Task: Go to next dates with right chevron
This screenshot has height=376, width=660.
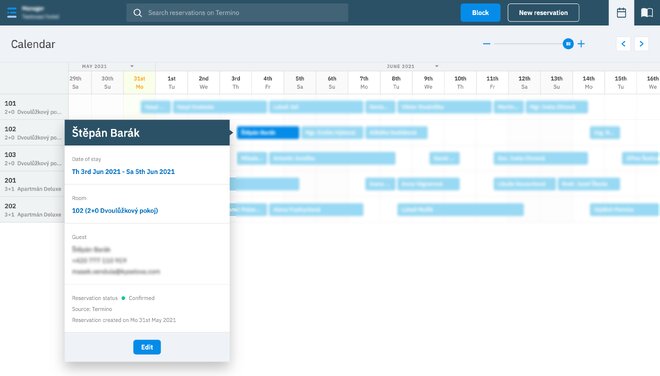Action: point(641,44)
